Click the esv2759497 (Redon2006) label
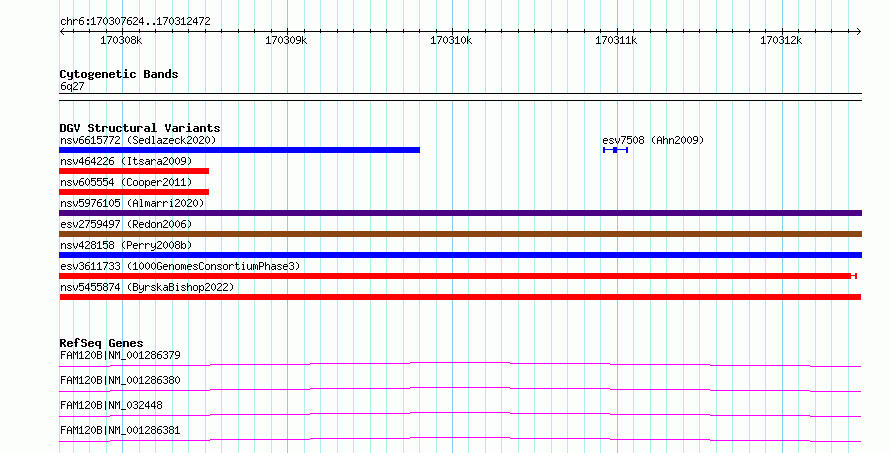The height and width of the screenshot is (453, 890). (126, 224)
